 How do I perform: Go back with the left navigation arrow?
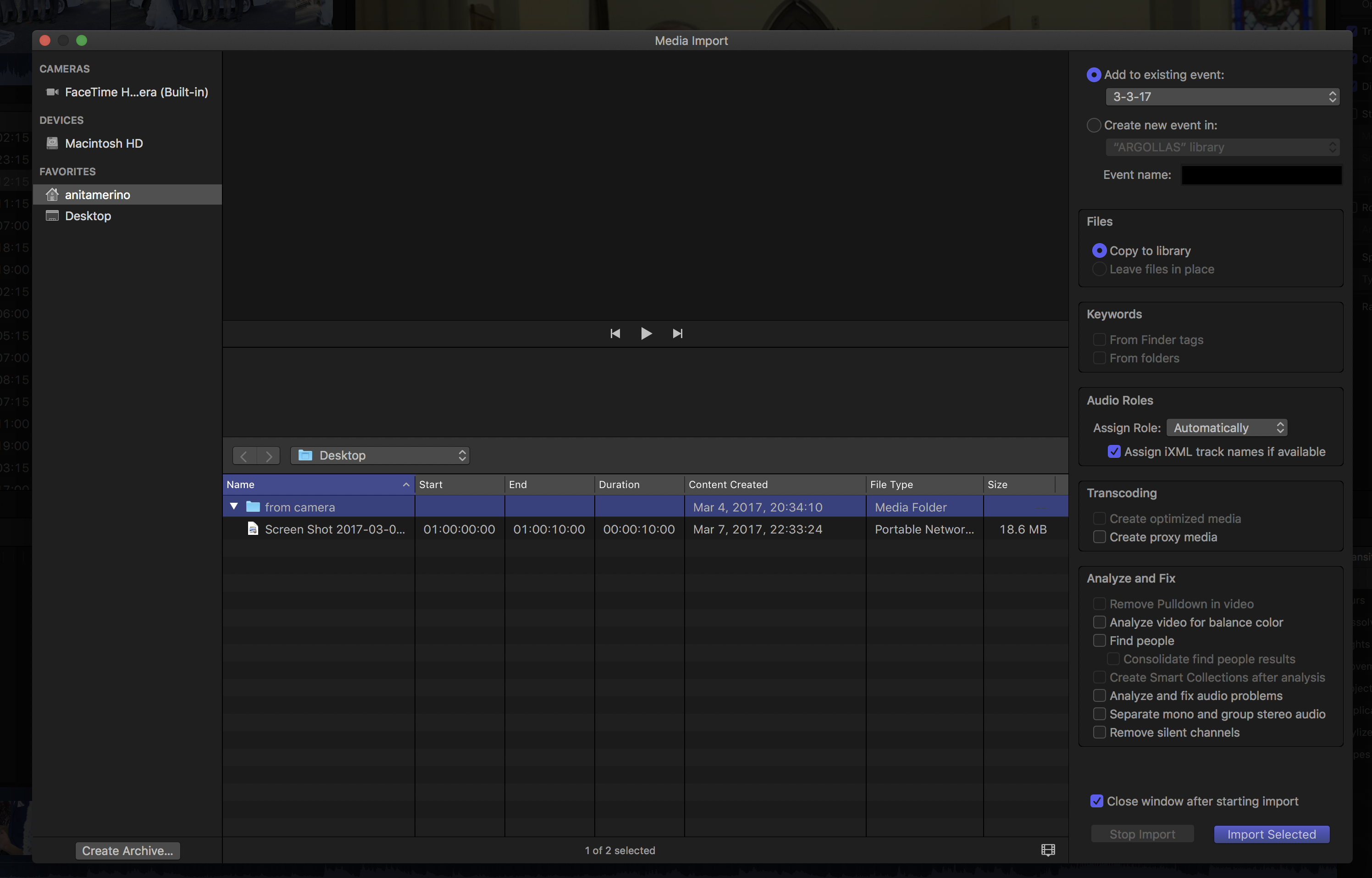click(244, 456)
